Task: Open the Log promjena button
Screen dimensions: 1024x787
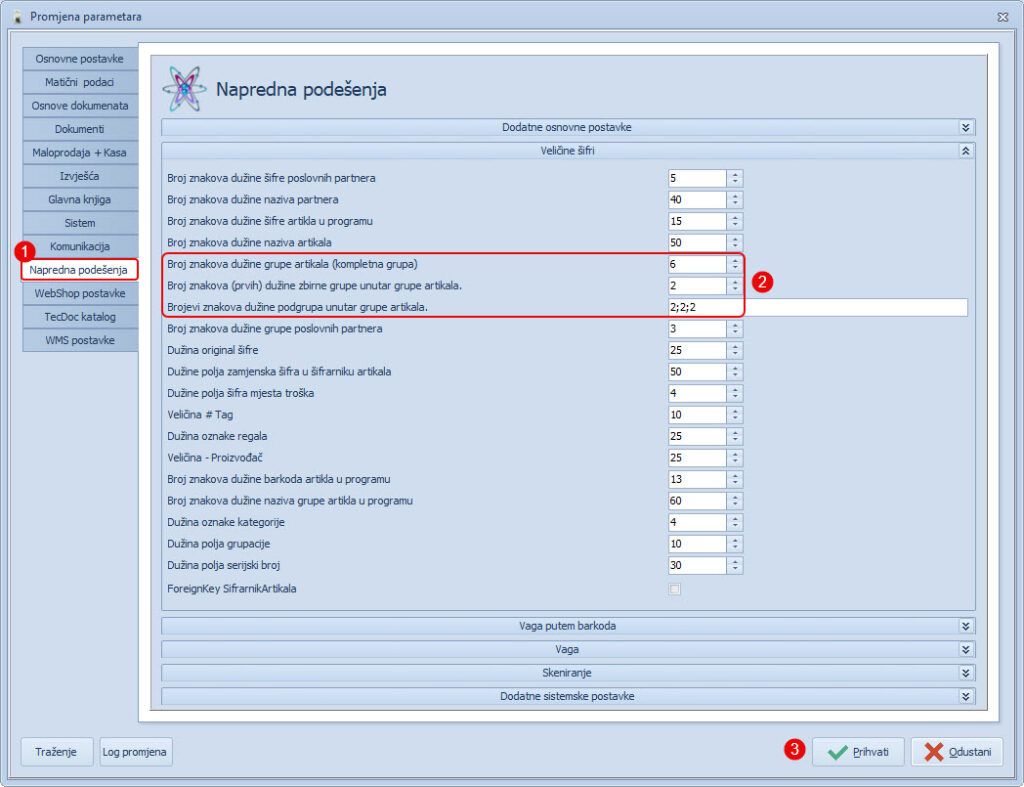Action: (135, 752)
